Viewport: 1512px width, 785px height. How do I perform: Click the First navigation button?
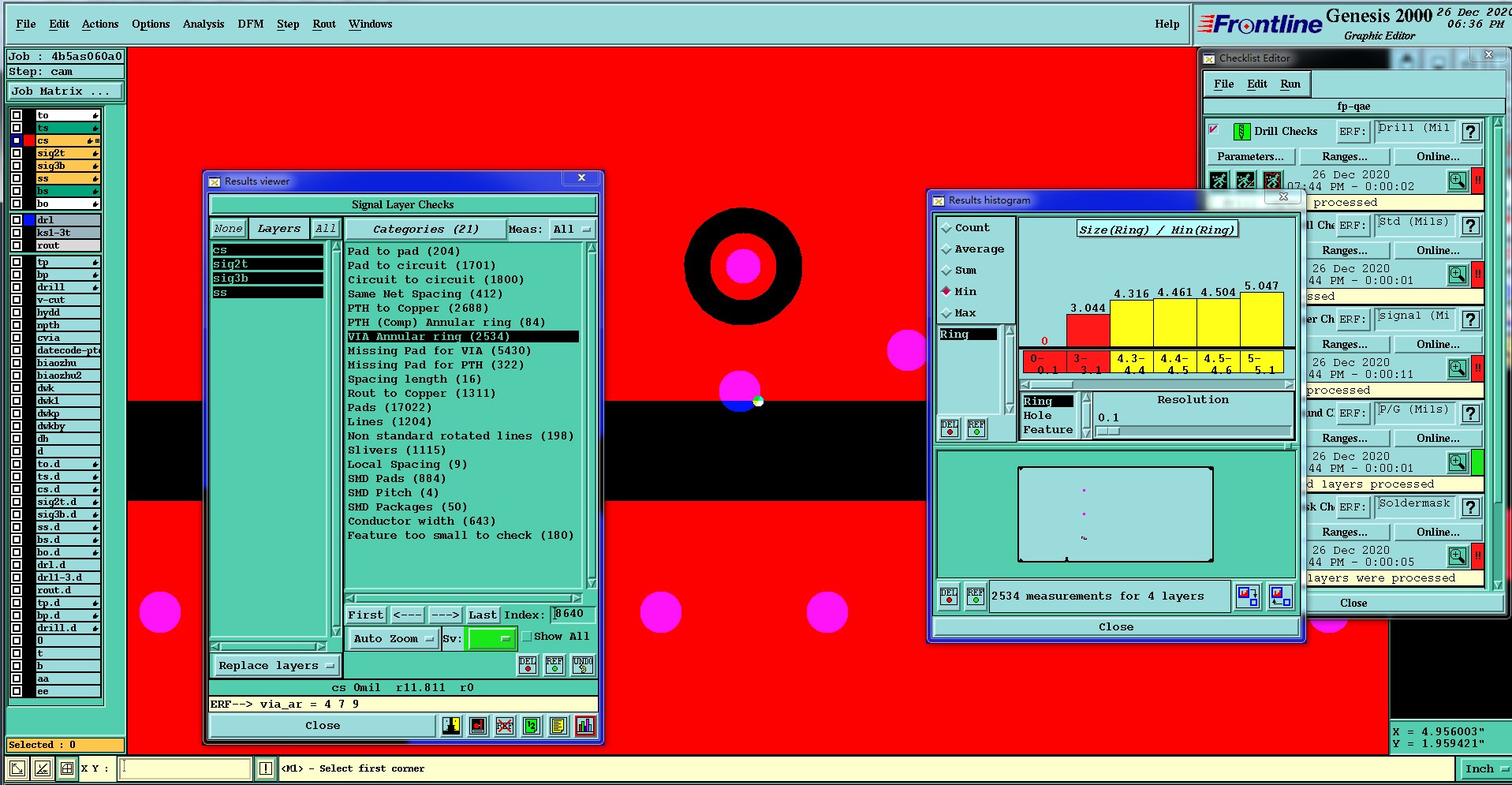coord(366,615)
